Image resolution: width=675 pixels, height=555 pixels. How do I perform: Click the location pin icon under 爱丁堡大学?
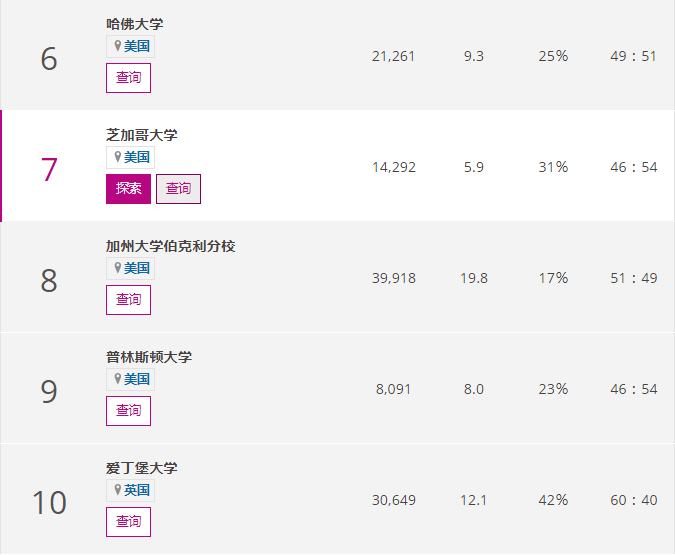117,490
